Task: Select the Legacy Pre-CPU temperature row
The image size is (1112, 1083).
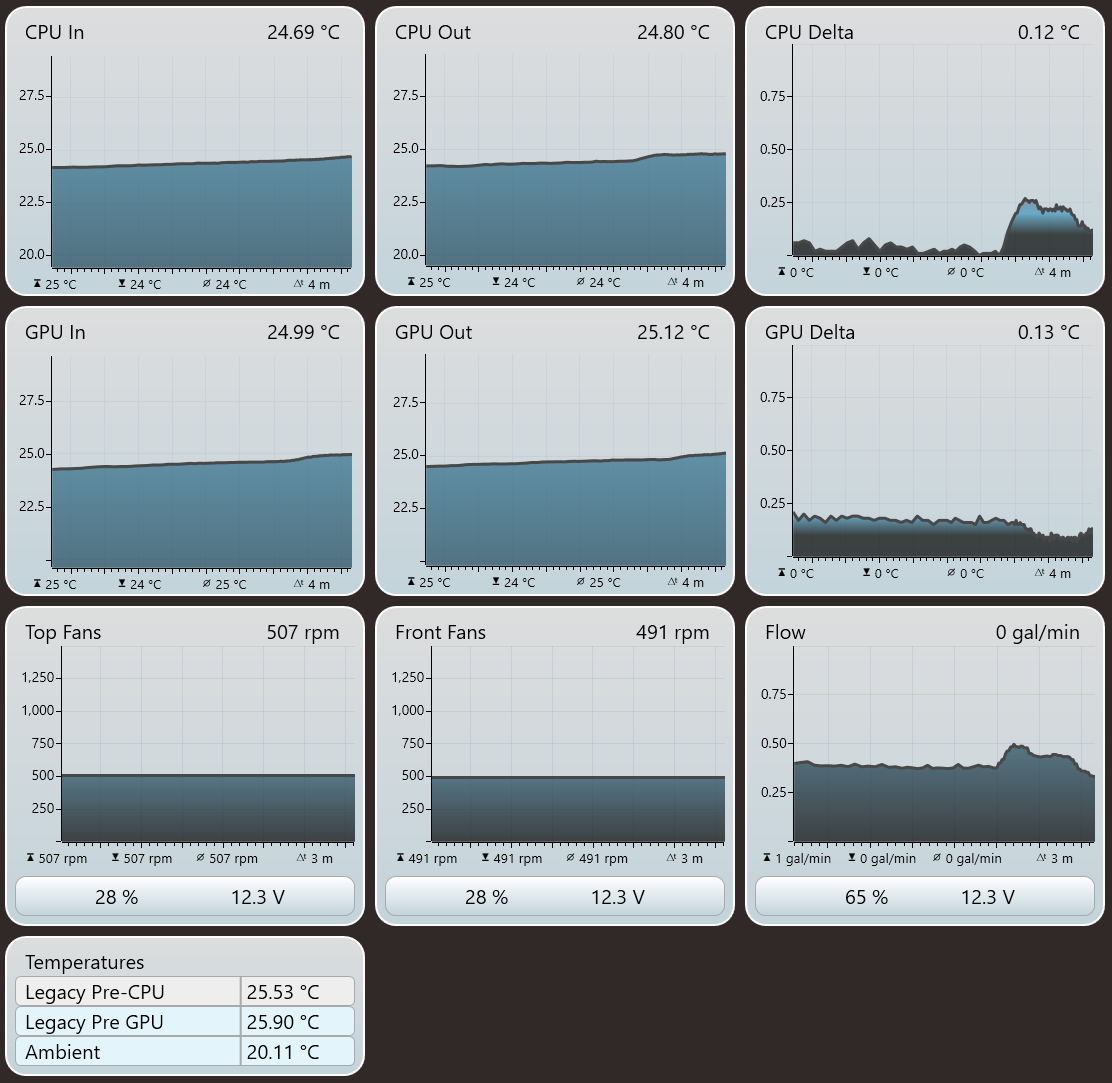Action: pos(184,992)
